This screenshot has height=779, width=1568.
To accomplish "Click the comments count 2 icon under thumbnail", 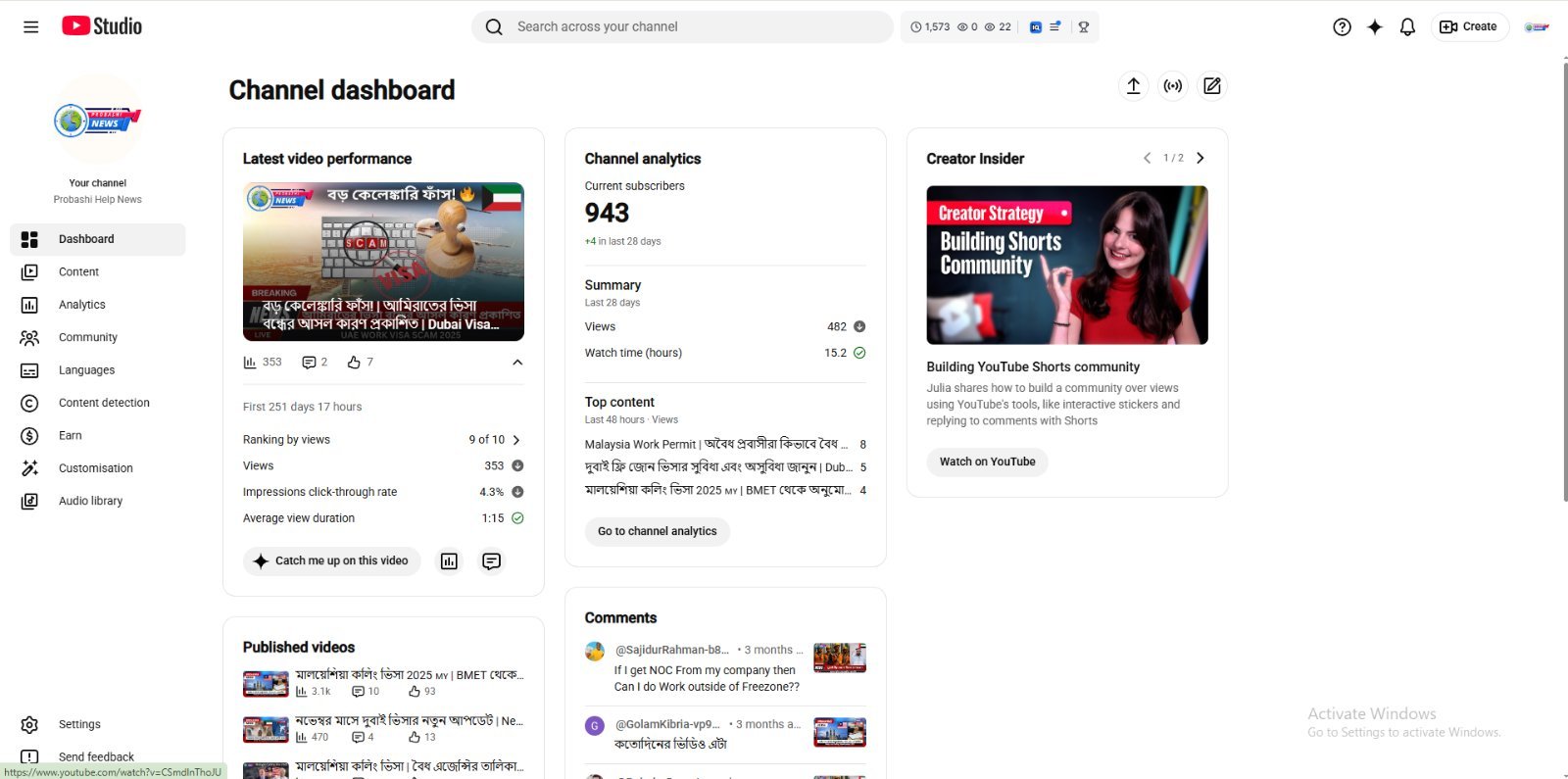I will coord(315,363).
